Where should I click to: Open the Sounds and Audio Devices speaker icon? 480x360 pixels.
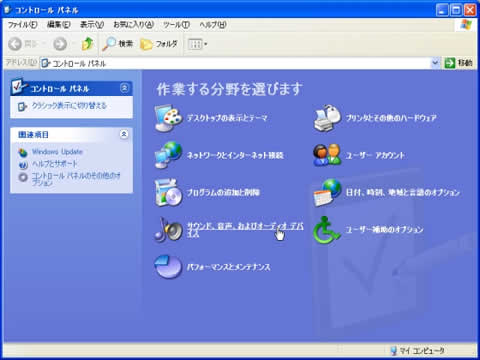[168, 230]
